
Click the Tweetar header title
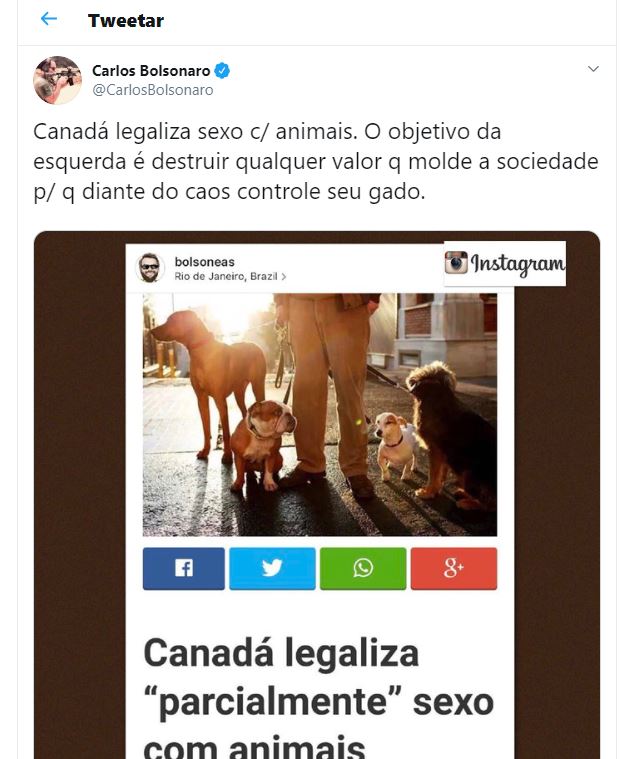pyautogui.click(x=126, y=21)
